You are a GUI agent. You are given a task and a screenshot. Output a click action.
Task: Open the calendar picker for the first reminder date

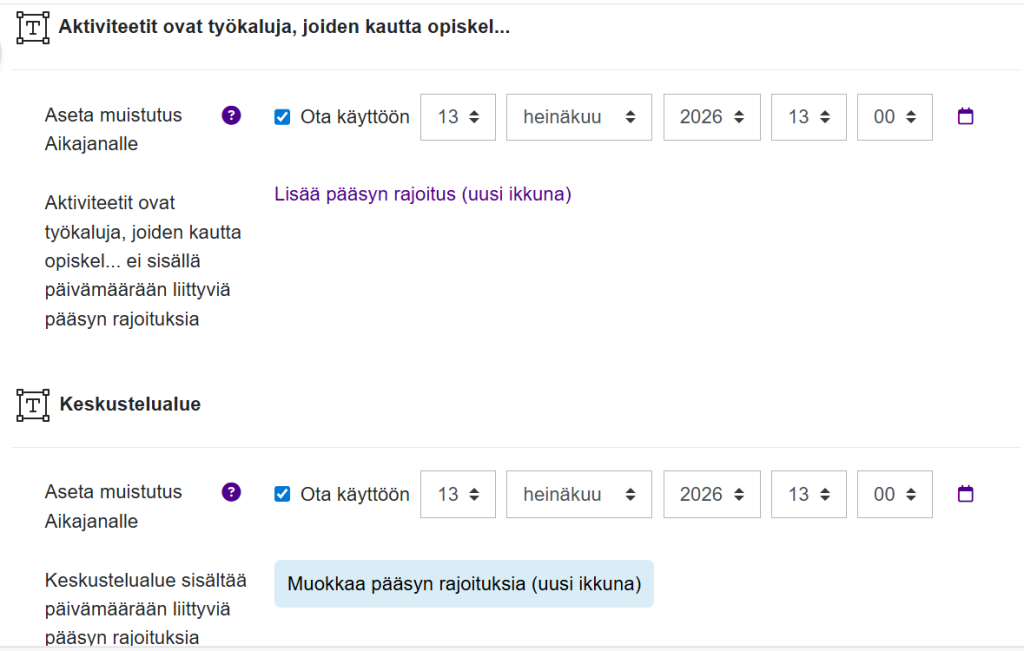(x=964, y=117)
